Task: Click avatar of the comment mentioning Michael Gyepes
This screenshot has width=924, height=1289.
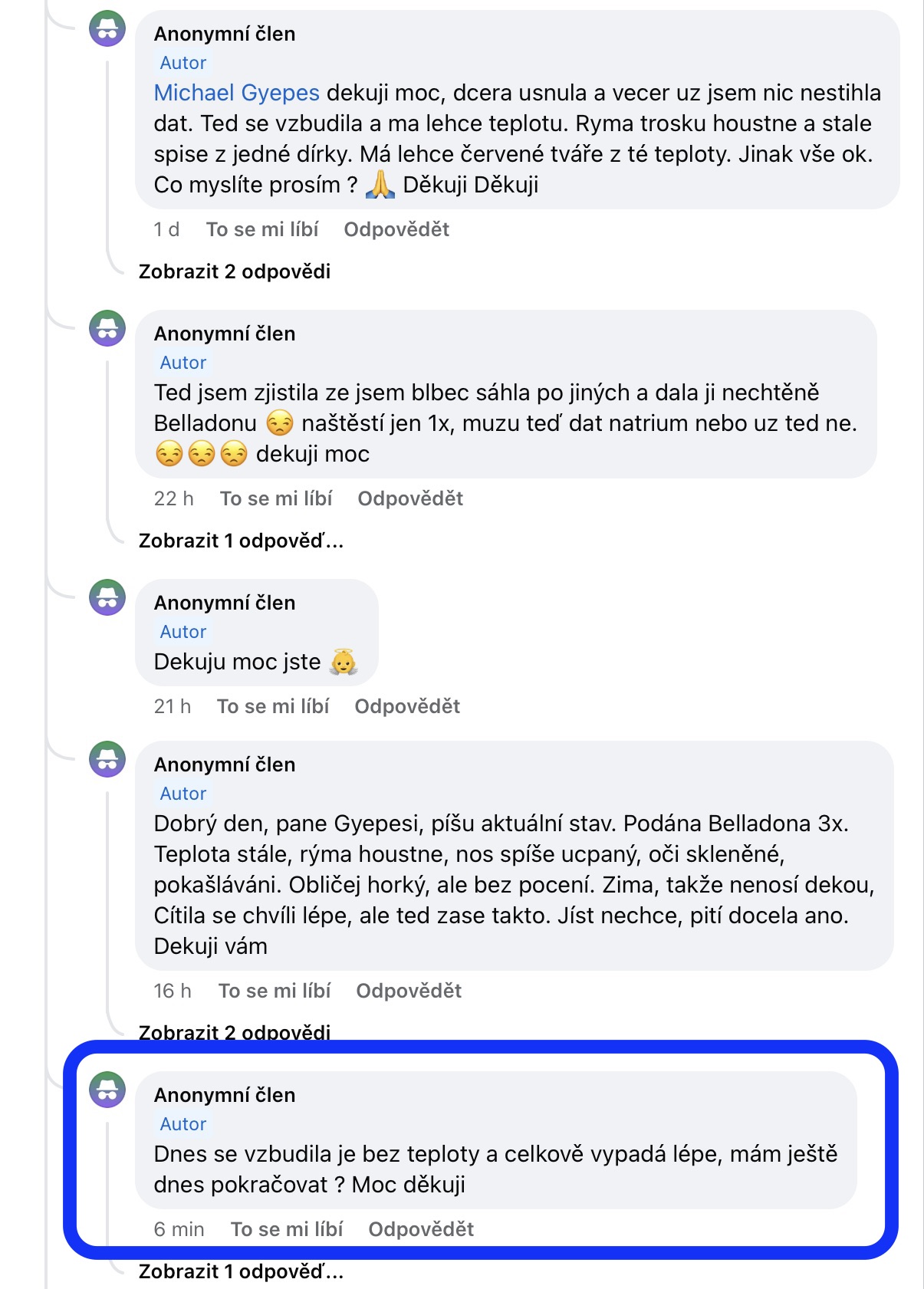Action: 107,29
